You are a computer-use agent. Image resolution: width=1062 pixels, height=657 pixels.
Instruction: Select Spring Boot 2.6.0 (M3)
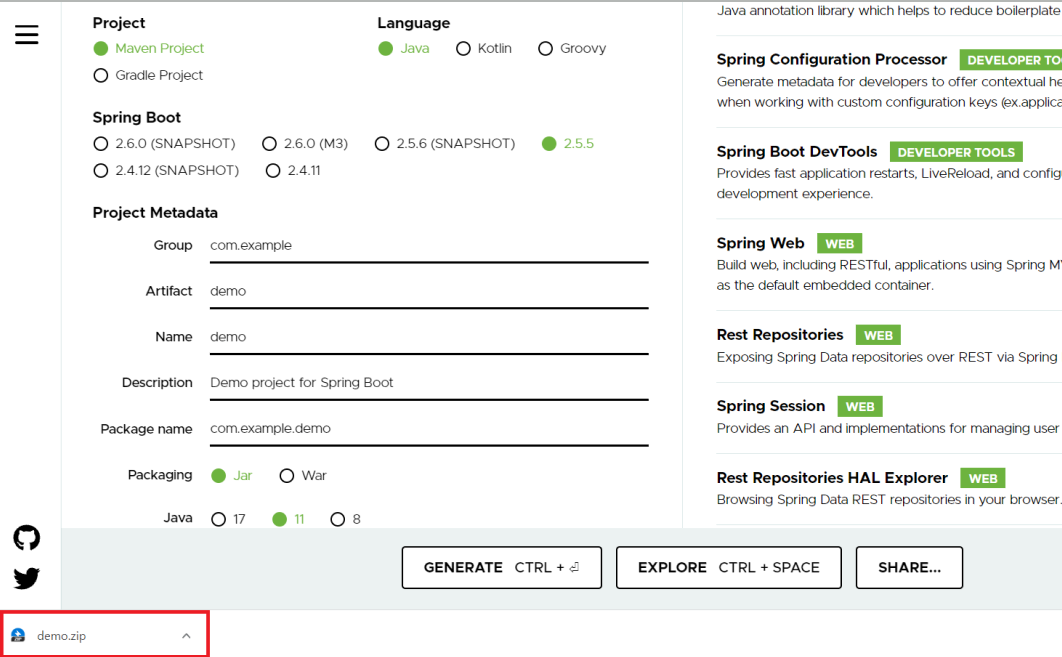point(305,144)
